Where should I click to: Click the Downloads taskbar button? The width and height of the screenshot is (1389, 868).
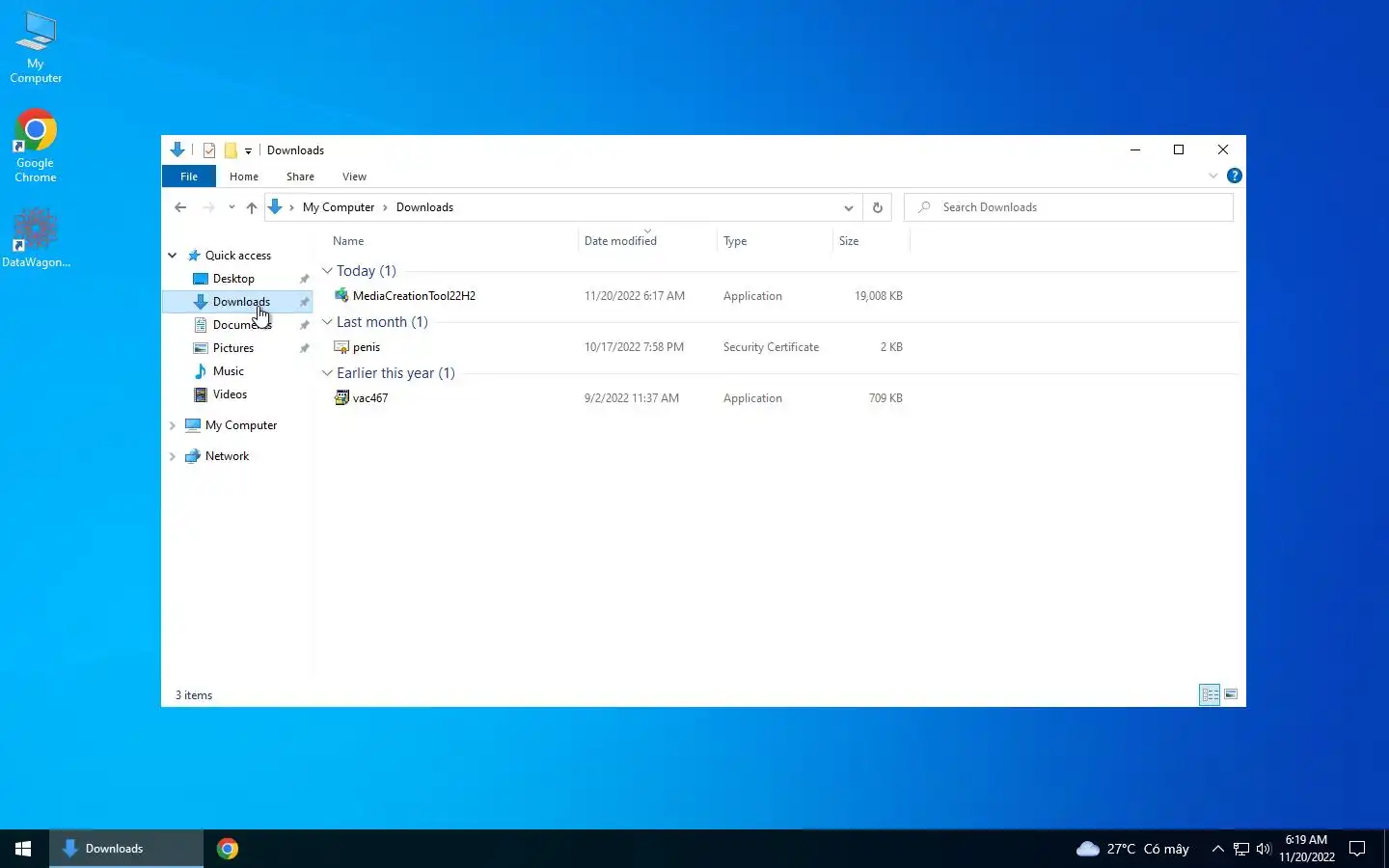click(x=126, y=849)
